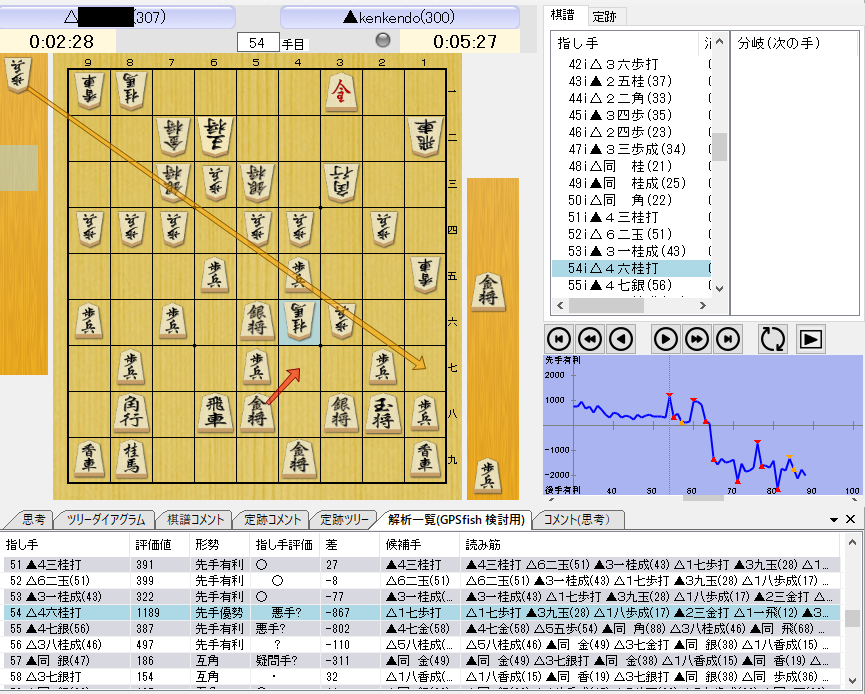
Task: Click the move list scrollbar up arrow
Action: 719,42
